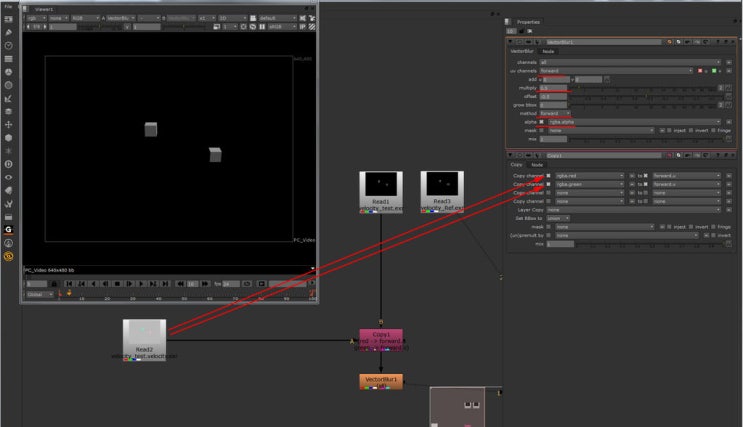Toggle the green v channel checkbox
This screenshot has width=743, height=427.
click(x=714, y=71)
